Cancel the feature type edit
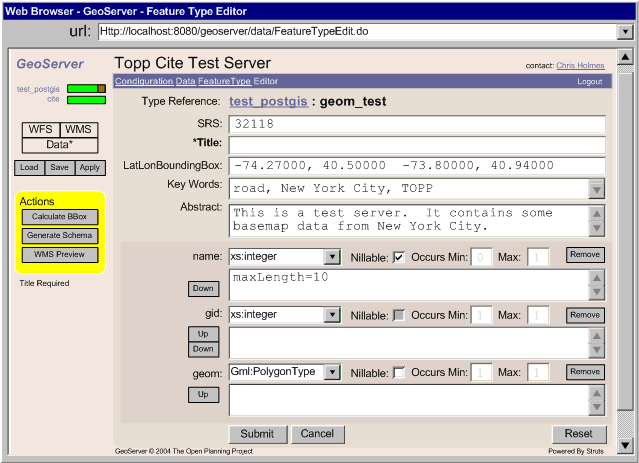639x463 pixels. coord(317,434)
